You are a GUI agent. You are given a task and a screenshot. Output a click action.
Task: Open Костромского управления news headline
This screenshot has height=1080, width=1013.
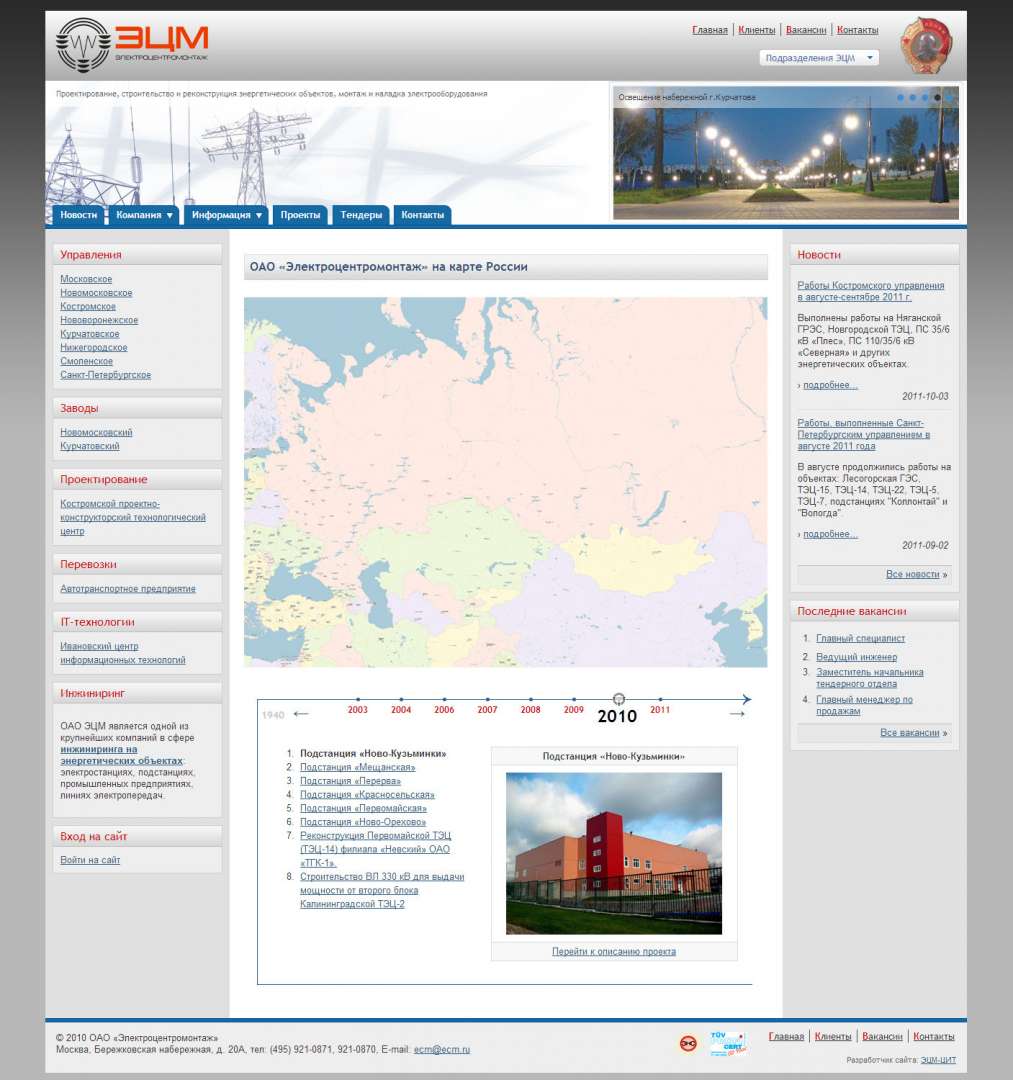(x=870, y=291)
